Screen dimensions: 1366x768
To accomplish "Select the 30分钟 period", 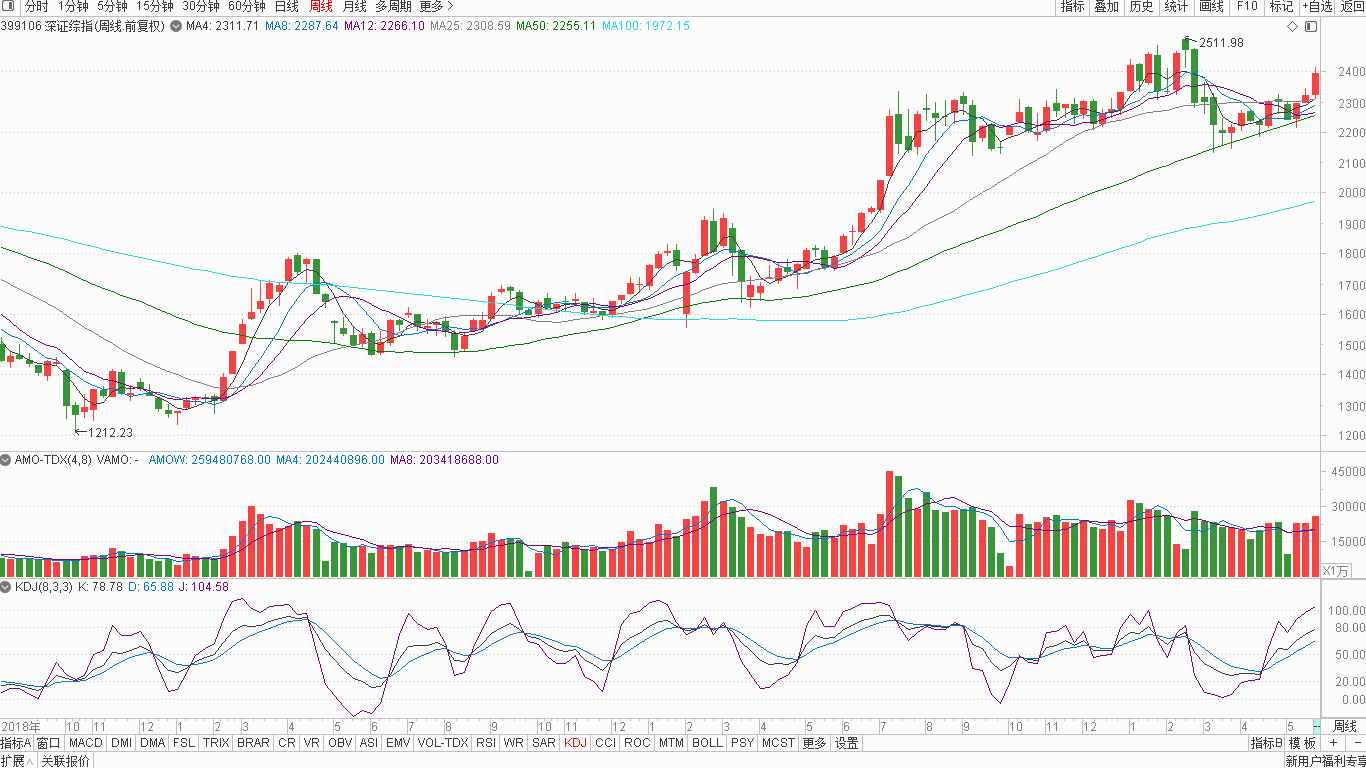I will tap(200, 6).
